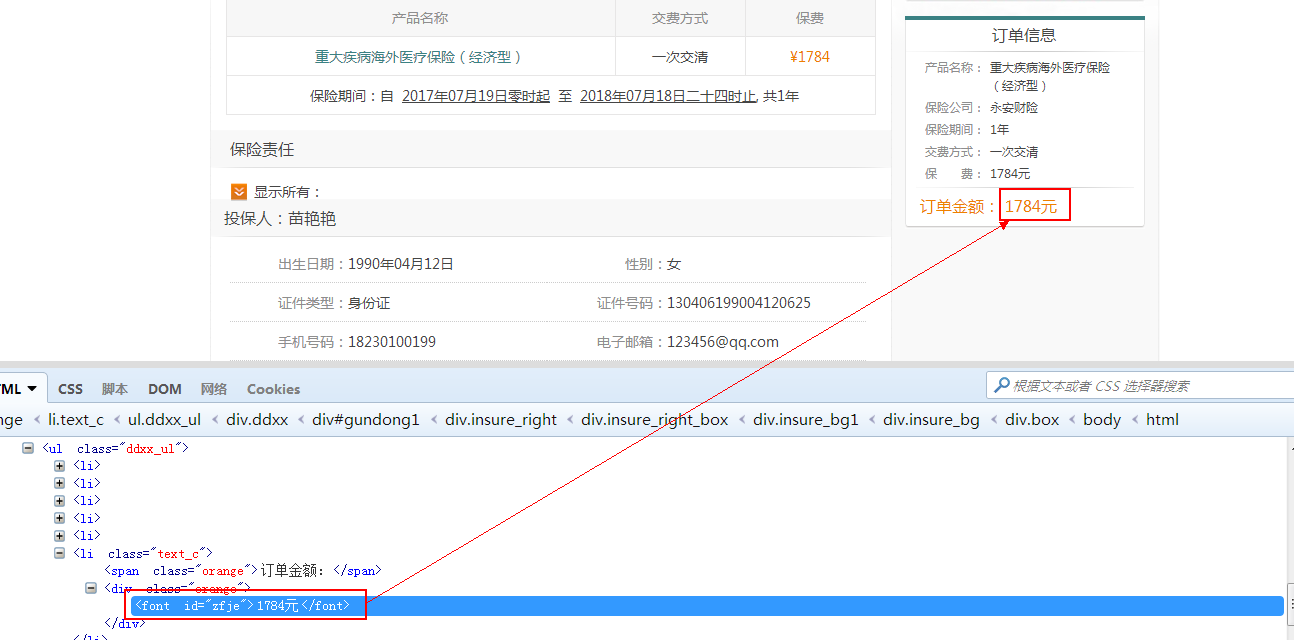Click the ID number 130406199004120625
This screenshot has width=1294, height=640.
(739, 303)
